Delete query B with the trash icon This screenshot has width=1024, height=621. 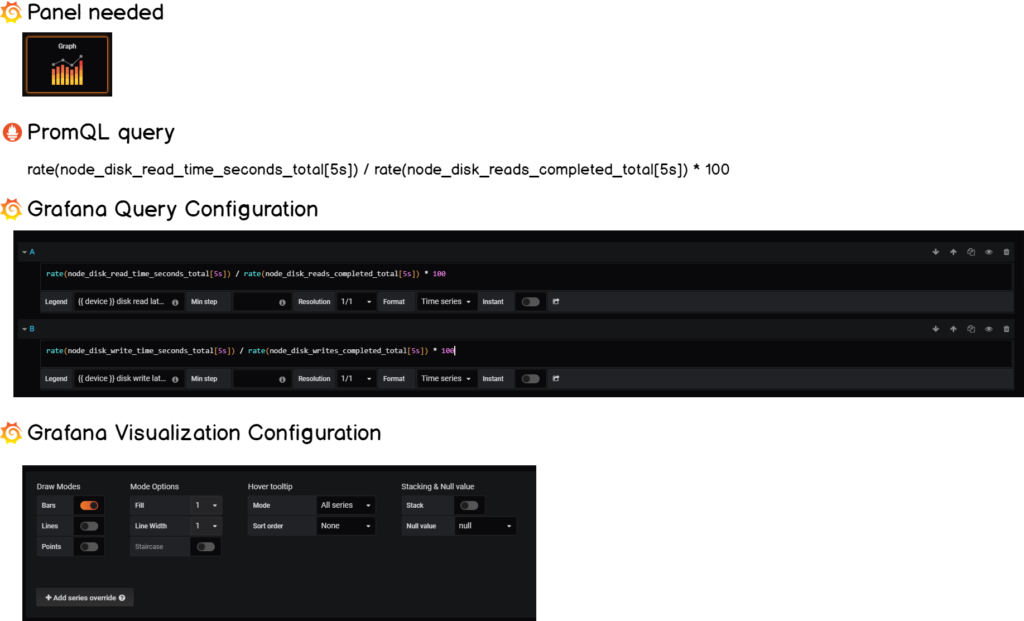[x=1006, y=329]
